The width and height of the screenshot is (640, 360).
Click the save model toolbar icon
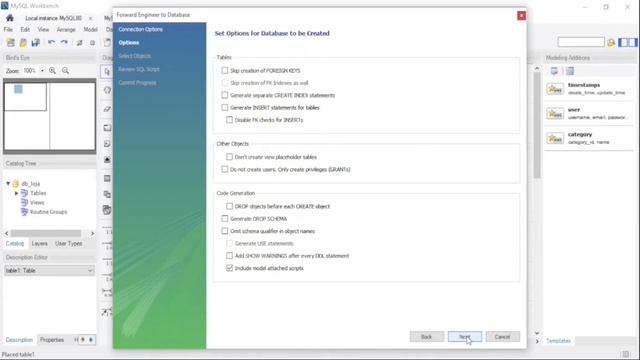click(36, 42)
